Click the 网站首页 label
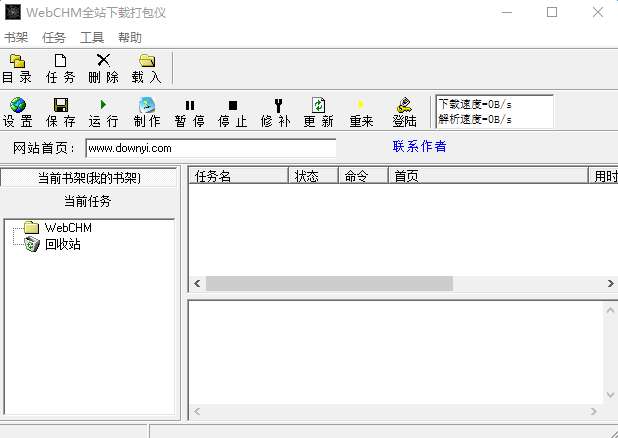 point(43,148)
